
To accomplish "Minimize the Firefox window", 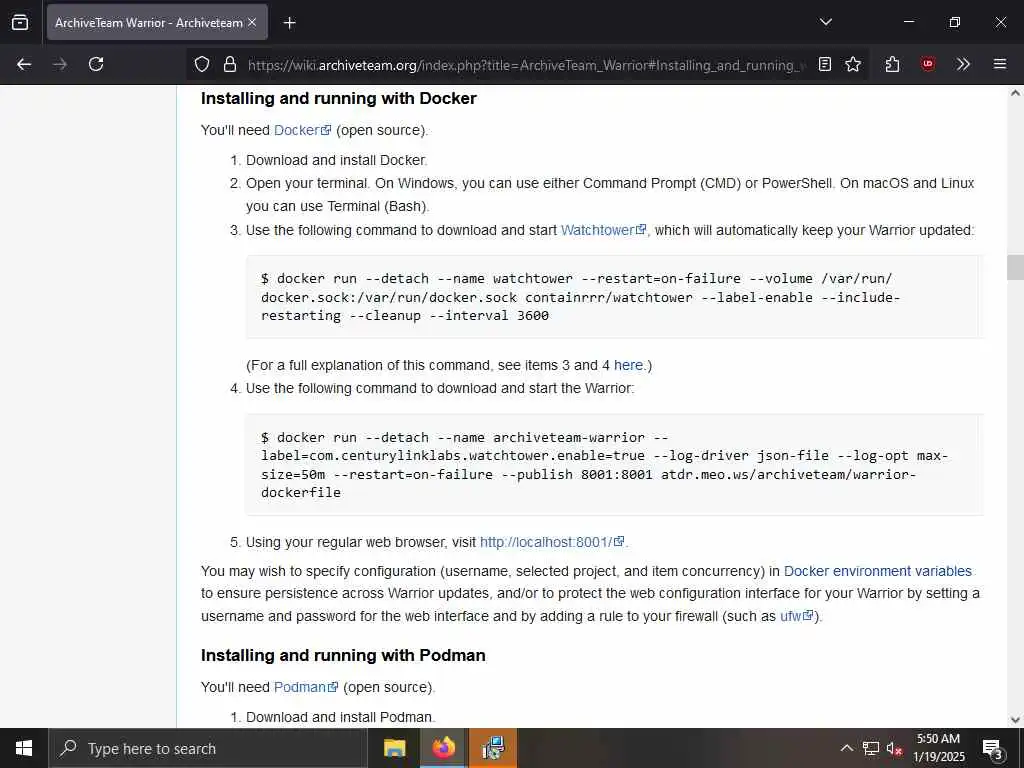I will [x=908, y=22].
